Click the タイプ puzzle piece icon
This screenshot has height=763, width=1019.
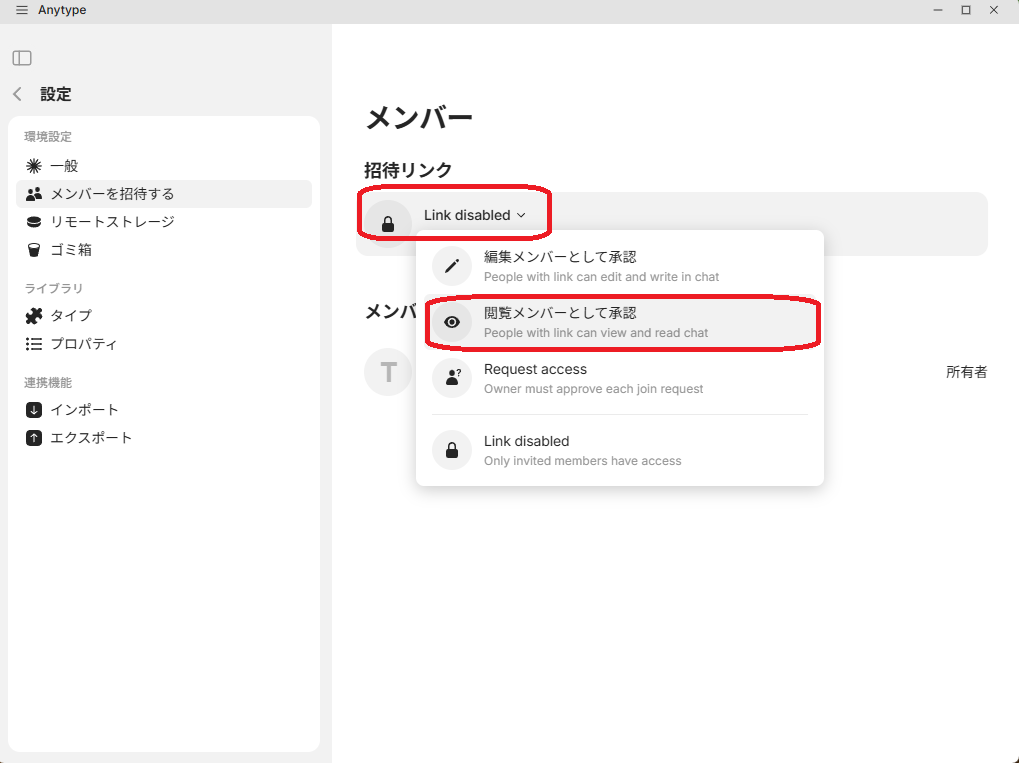point(34,316)
